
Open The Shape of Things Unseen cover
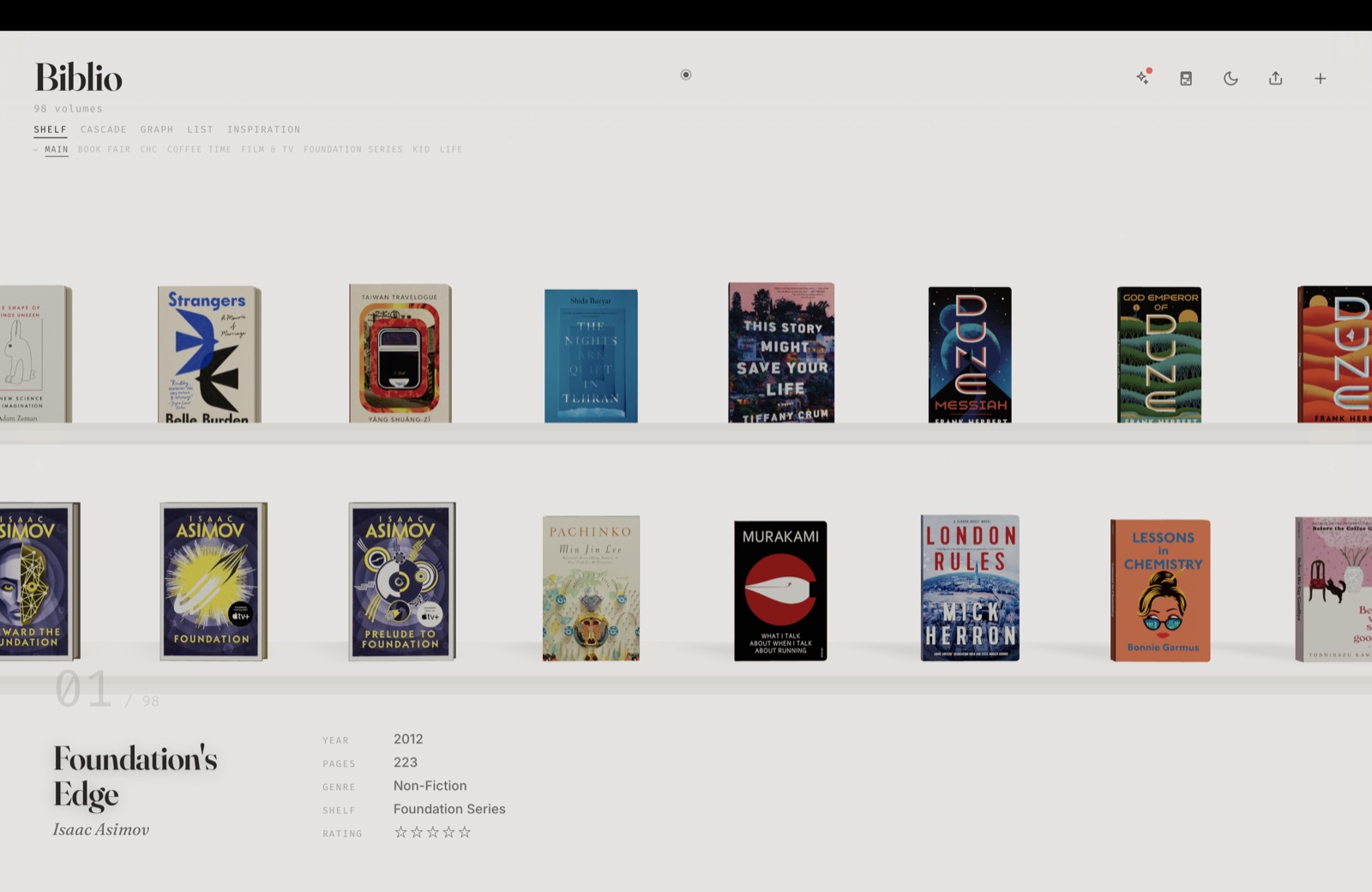(x=35, y=354)
